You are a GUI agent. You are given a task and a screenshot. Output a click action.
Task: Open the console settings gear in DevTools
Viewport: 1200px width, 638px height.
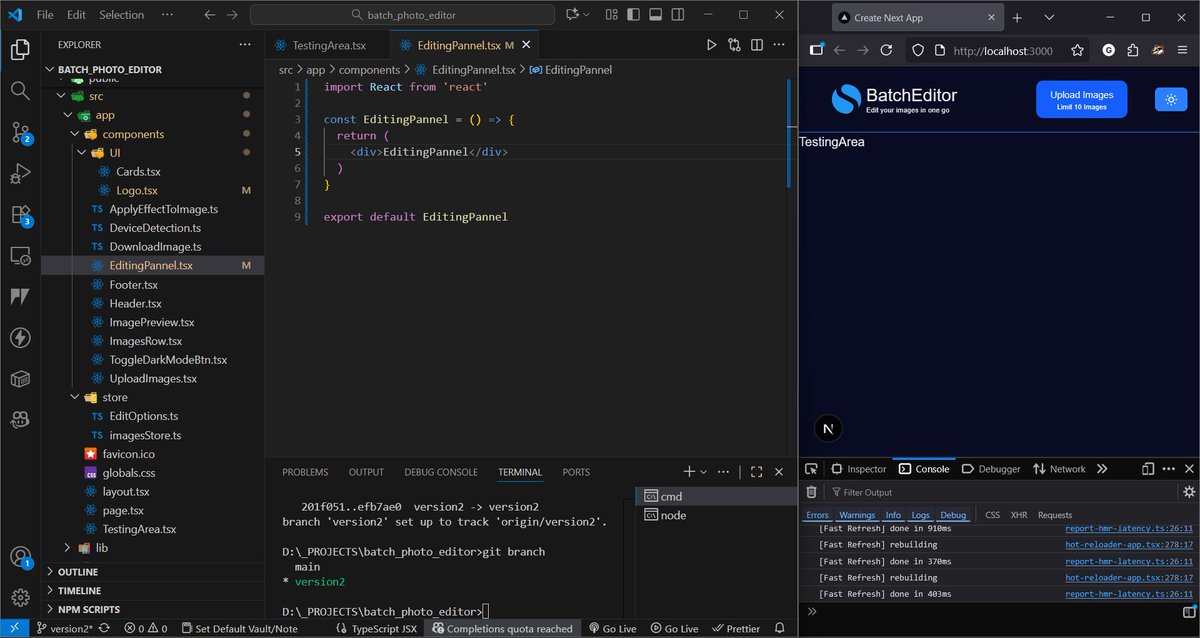point(1189,492)
